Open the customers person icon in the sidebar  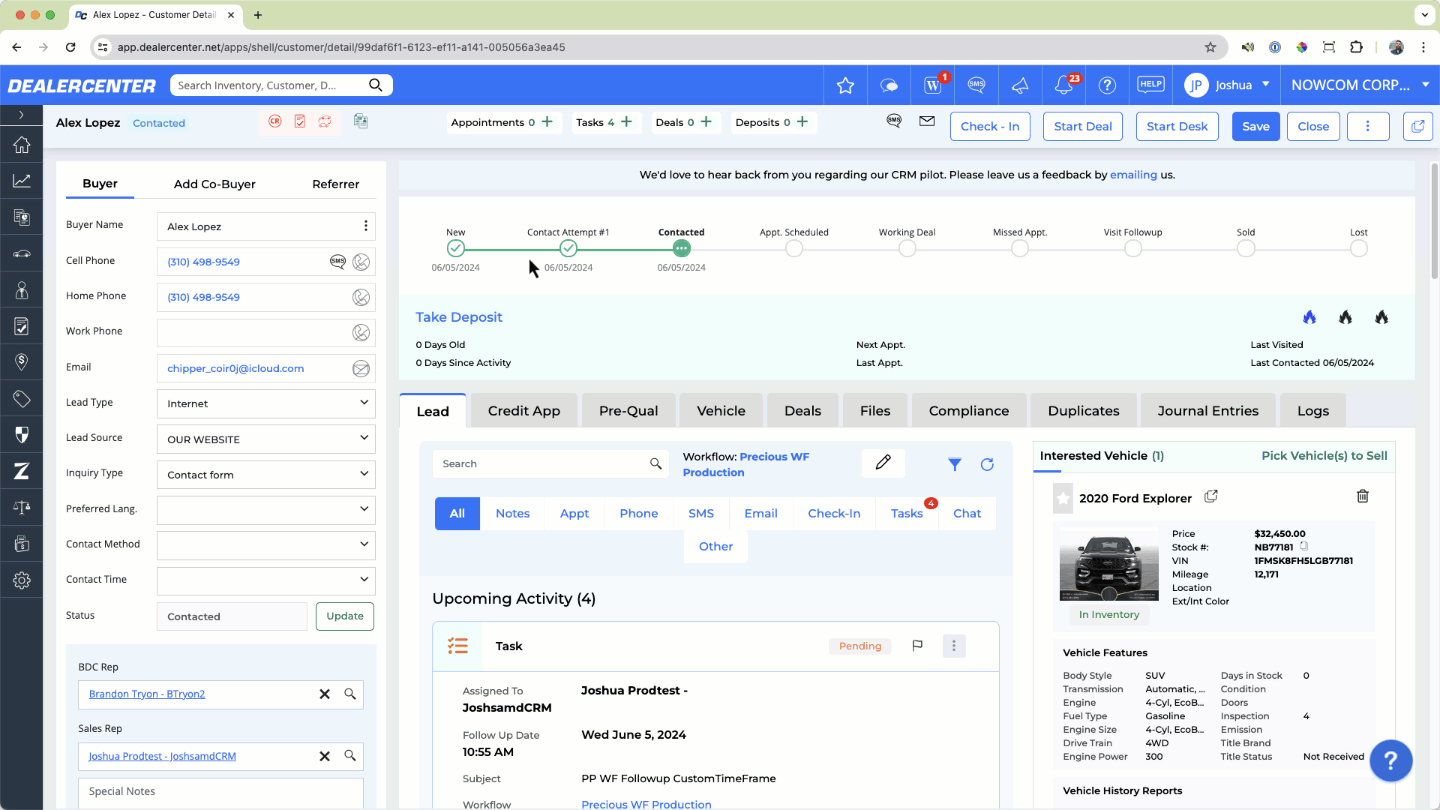click(x=21, y=290)
